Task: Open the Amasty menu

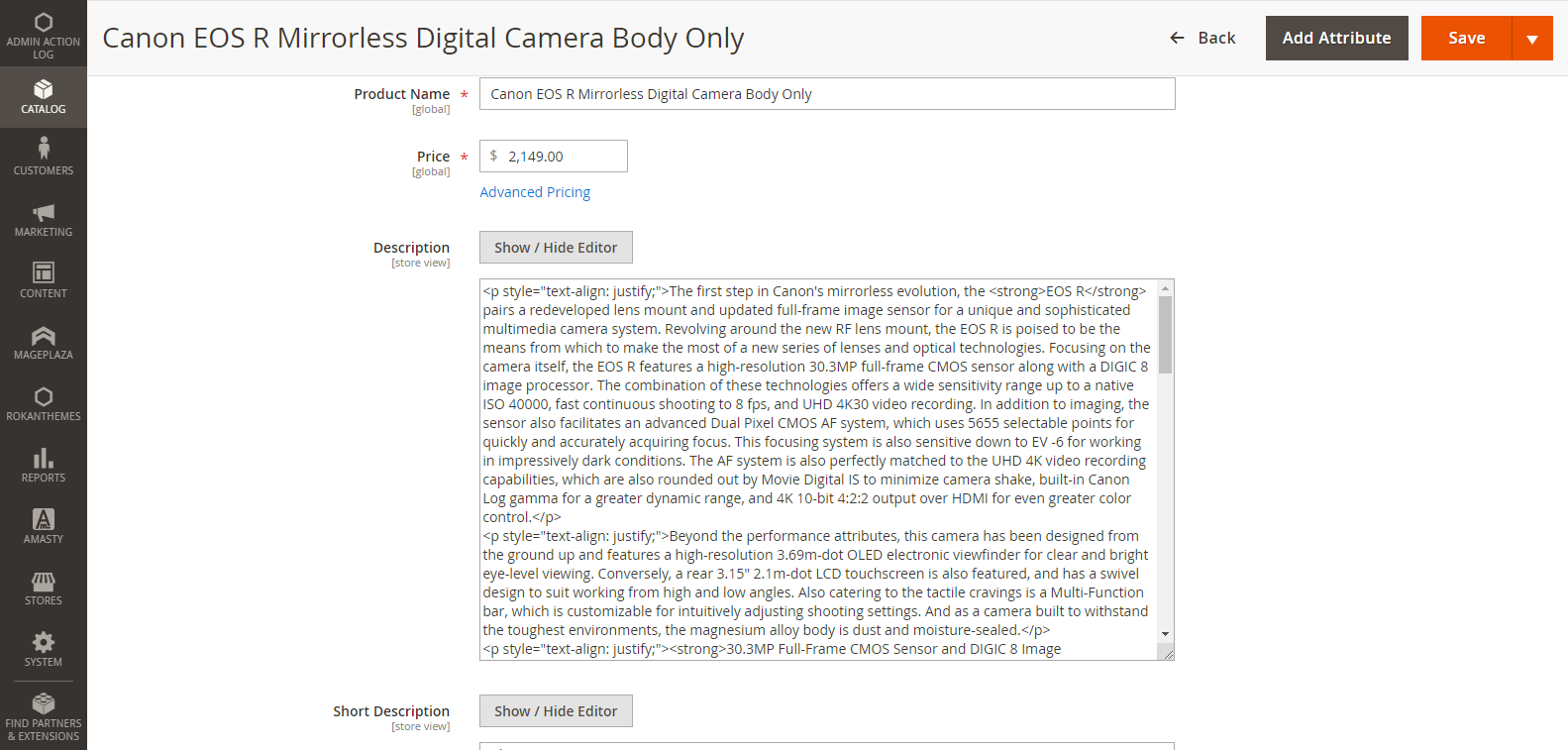Action: (44, 527)
